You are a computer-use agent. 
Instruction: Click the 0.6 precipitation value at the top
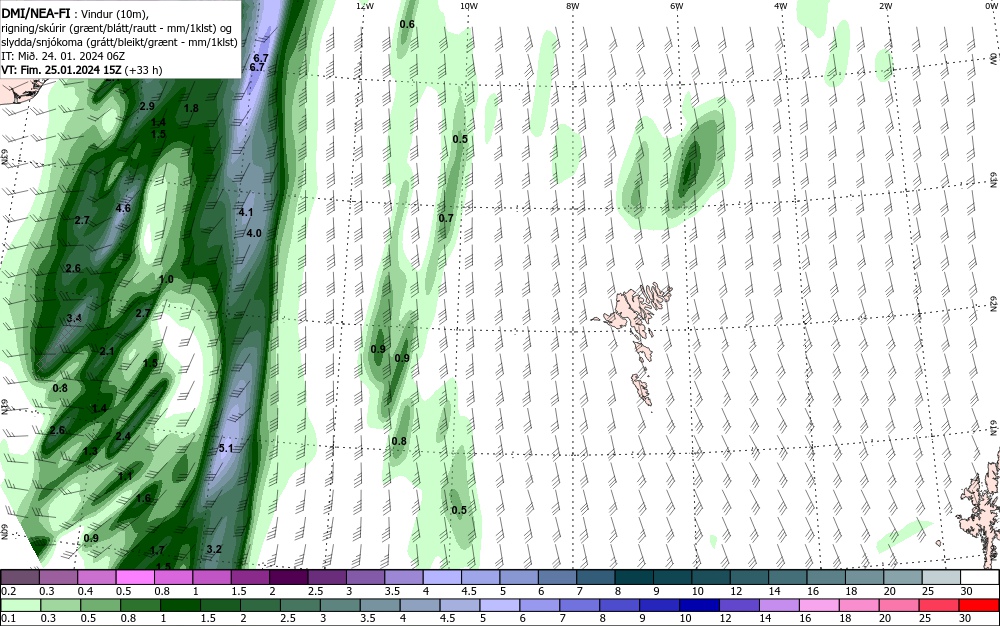[x=407, y=24]
